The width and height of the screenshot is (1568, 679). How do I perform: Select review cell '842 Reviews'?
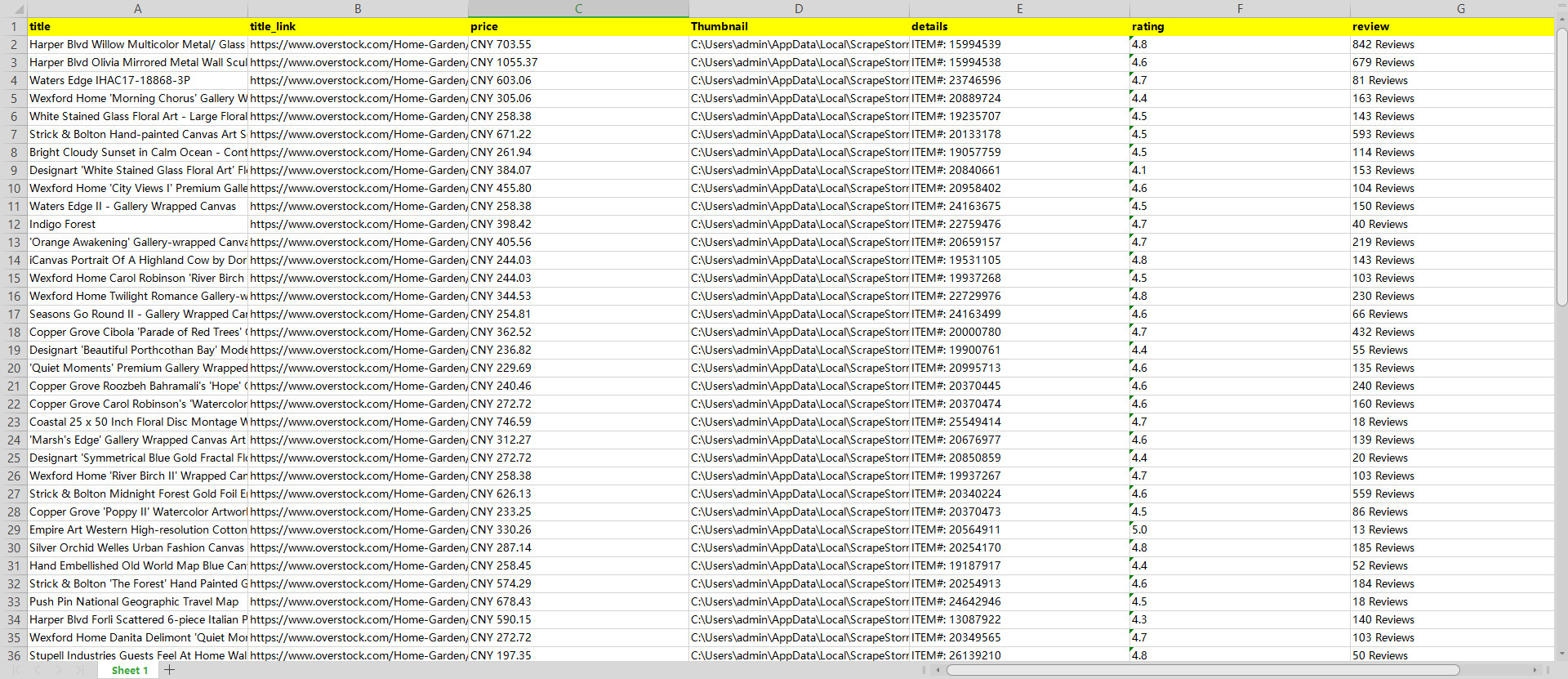point(1452,44)
